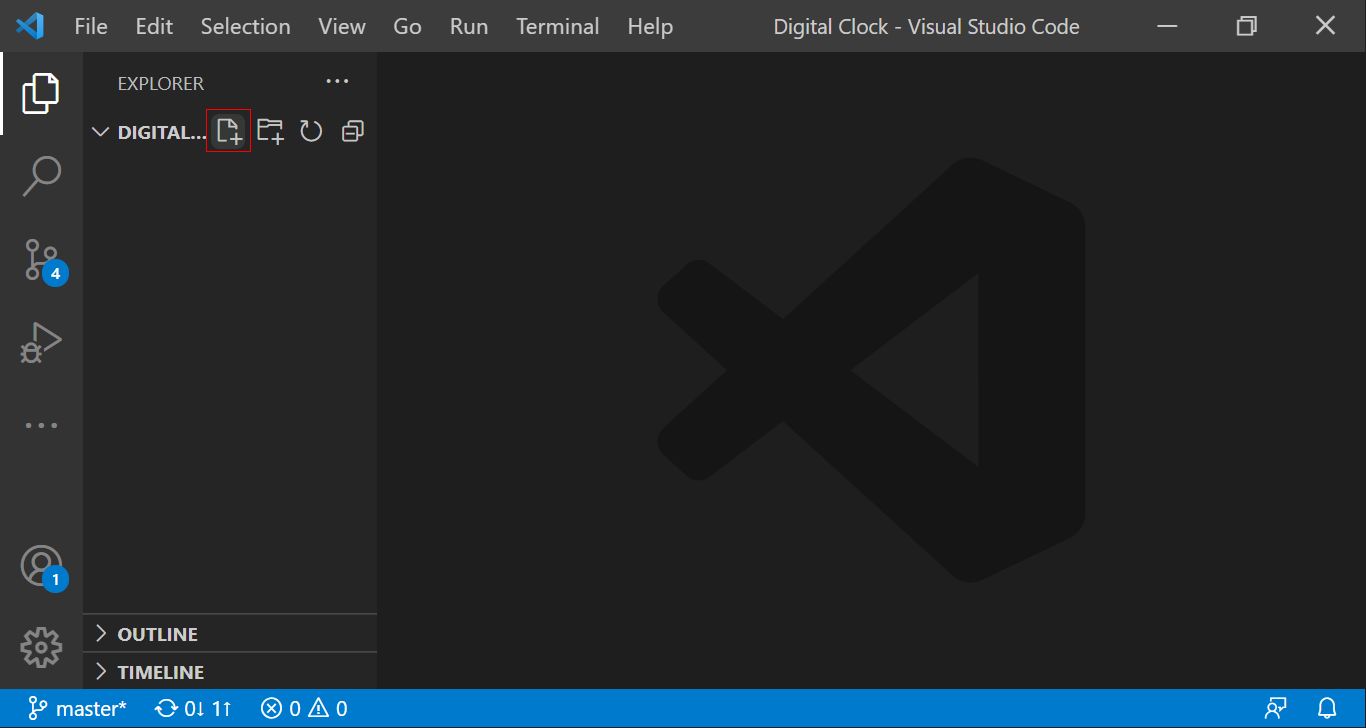The height and width of the screenshot is (728, 1366).
Task: Open the Run and Debug view
Action: 41,342
